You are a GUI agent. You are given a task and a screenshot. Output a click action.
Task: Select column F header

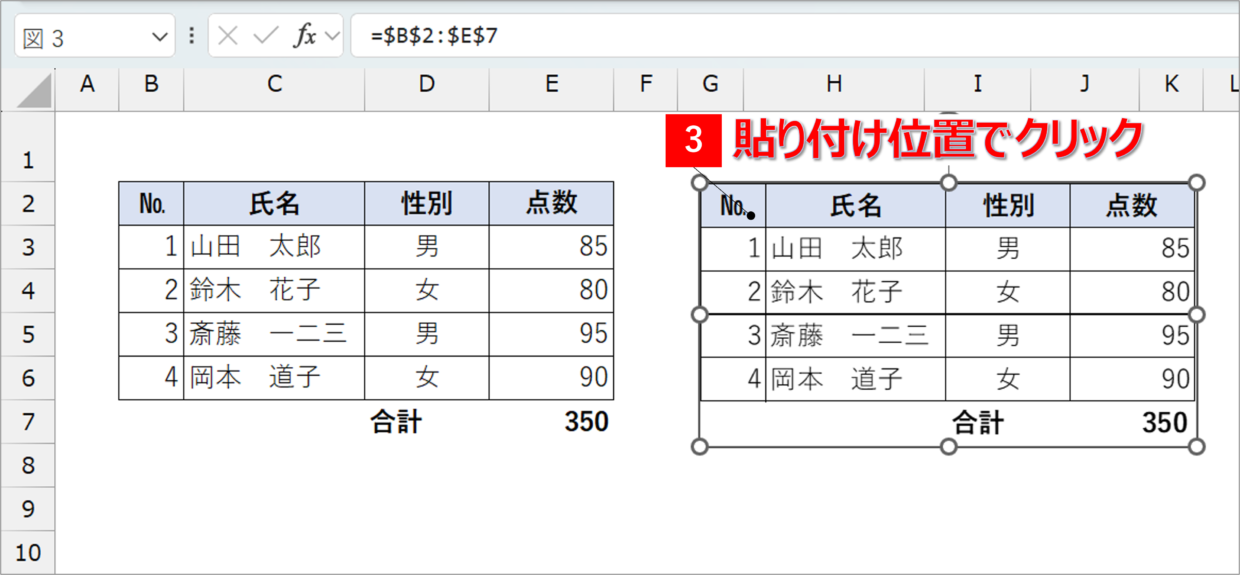(x=645, y=85)
